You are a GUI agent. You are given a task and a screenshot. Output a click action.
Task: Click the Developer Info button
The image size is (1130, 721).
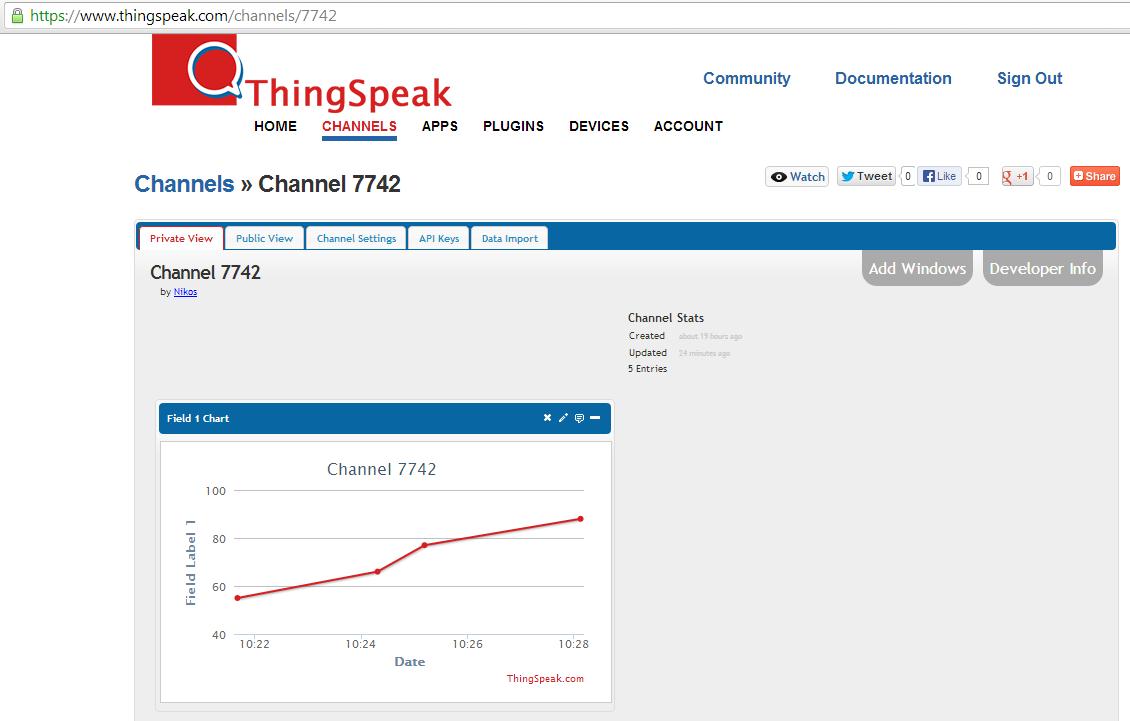click(x=1043, y=268)
